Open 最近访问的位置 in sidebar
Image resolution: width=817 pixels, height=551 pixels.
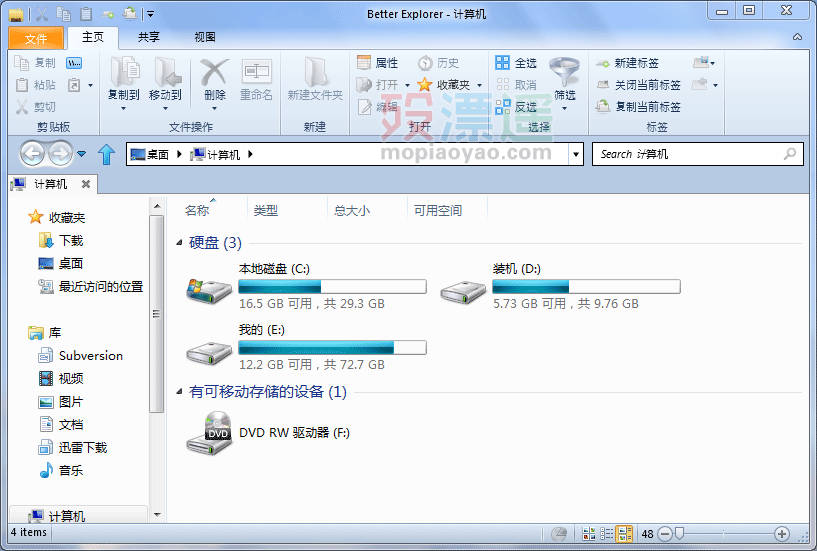click(91, 287)
